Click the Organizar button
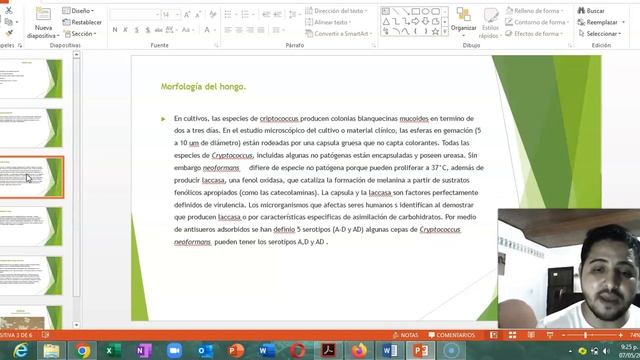640x360 pixels. [463, 22]
